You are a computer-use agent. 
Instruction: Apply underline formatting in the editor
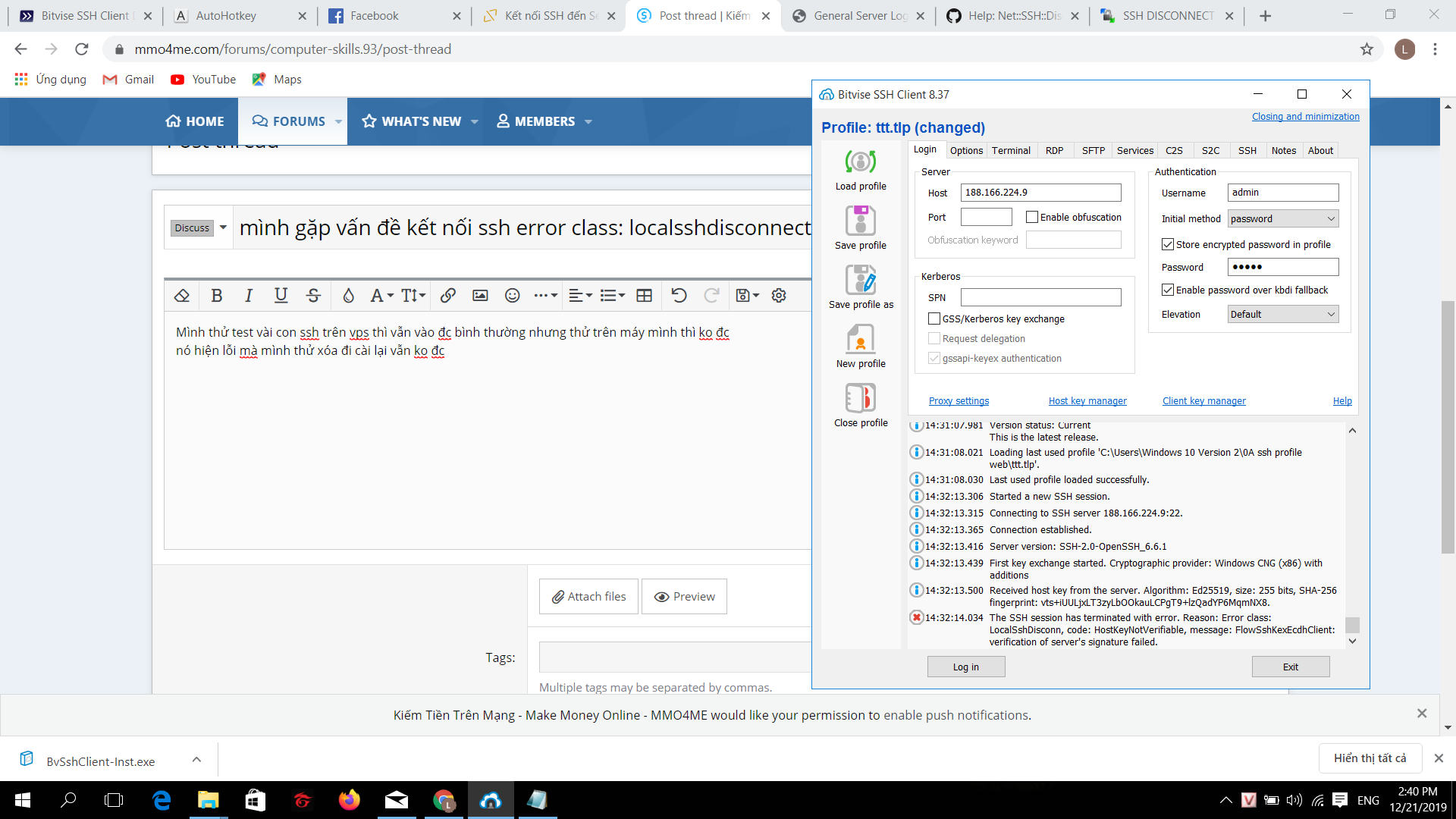coord(281,296)
